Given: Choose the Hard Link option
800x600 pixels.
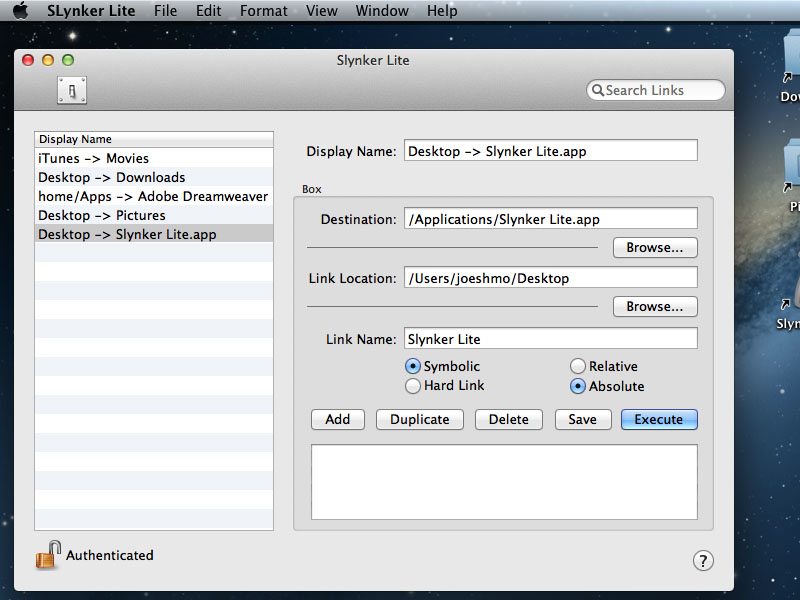Looking at the screenshot, I should 413,386.
